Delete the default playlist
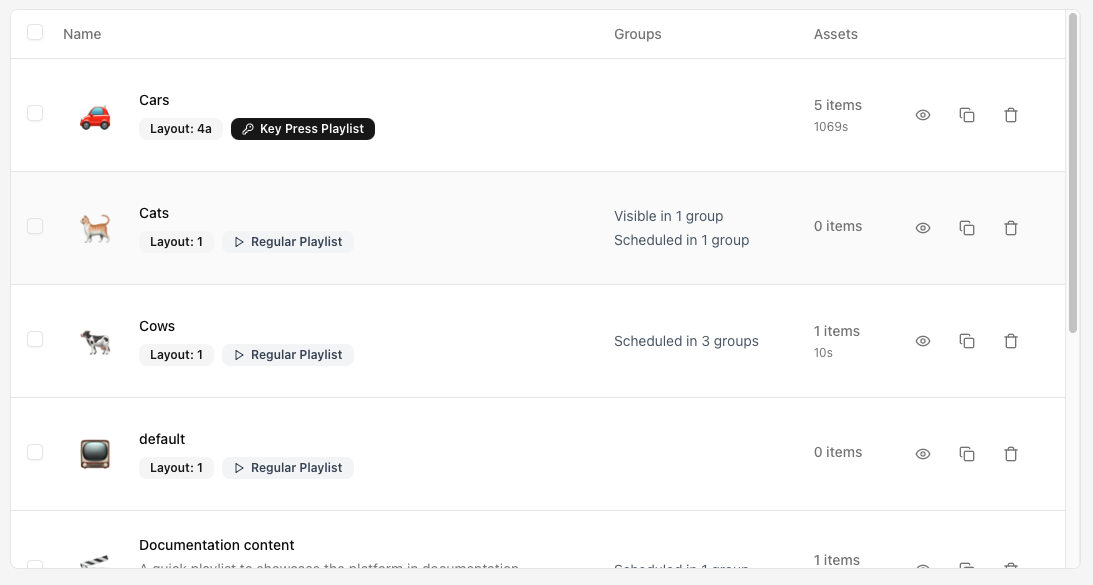Image resolution: width=1093 pixels, height=585 pixels. coord(1011,454)
